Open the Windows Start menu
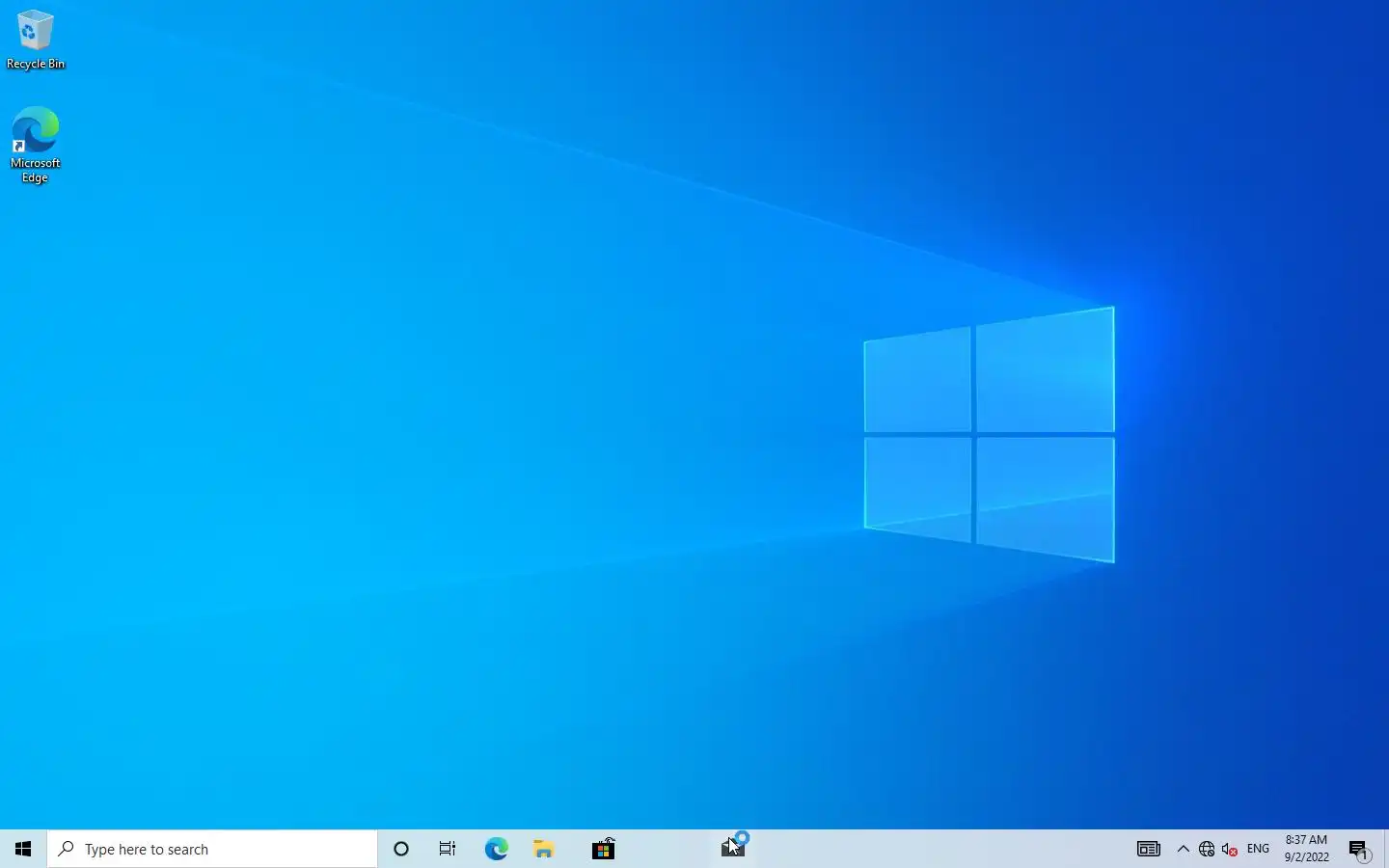1389x868 pixels. click(23, 849)
